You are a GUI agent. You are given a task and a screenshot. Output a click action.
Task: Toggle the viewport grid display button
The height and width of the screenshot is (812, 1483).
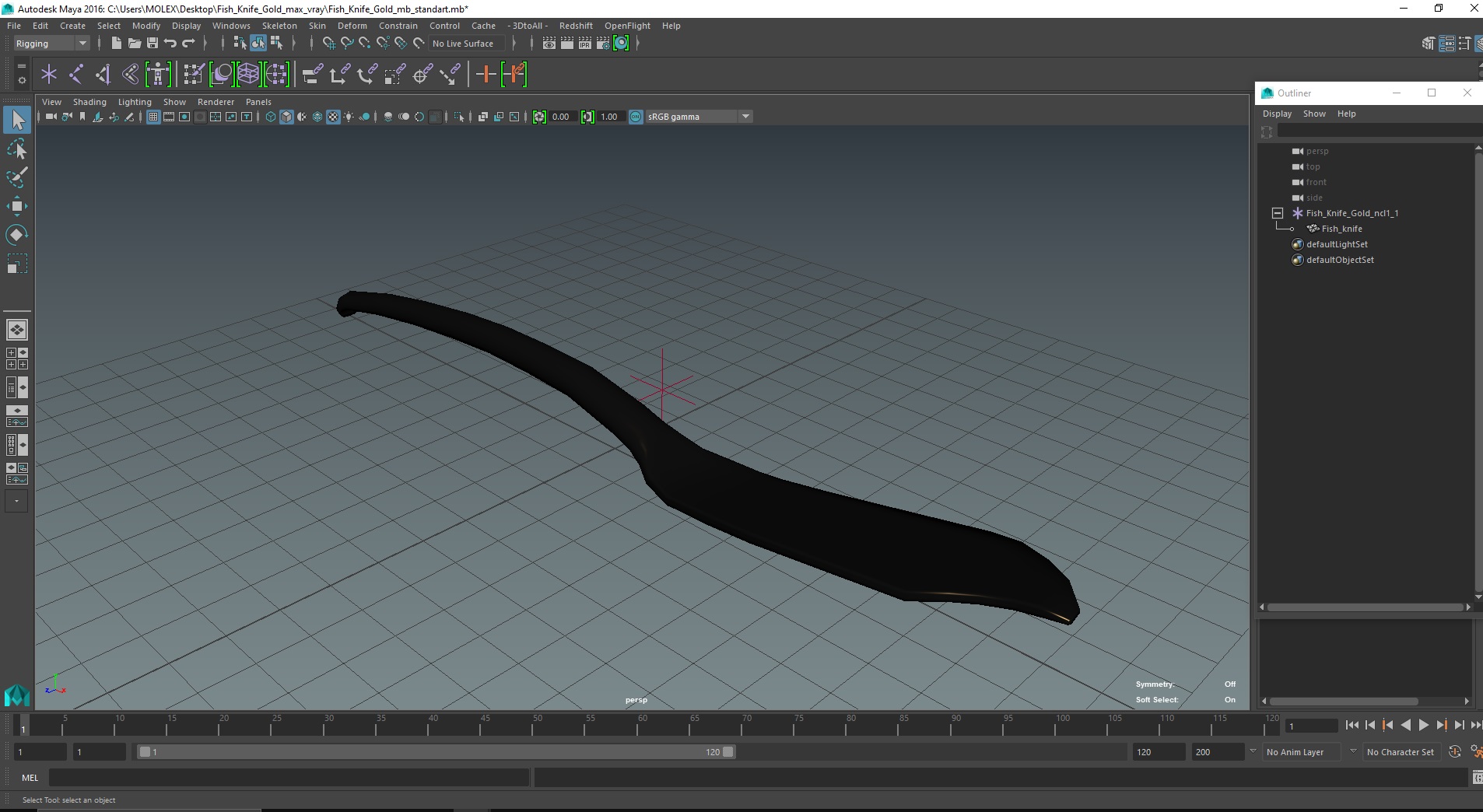click(x=153, y=117)
